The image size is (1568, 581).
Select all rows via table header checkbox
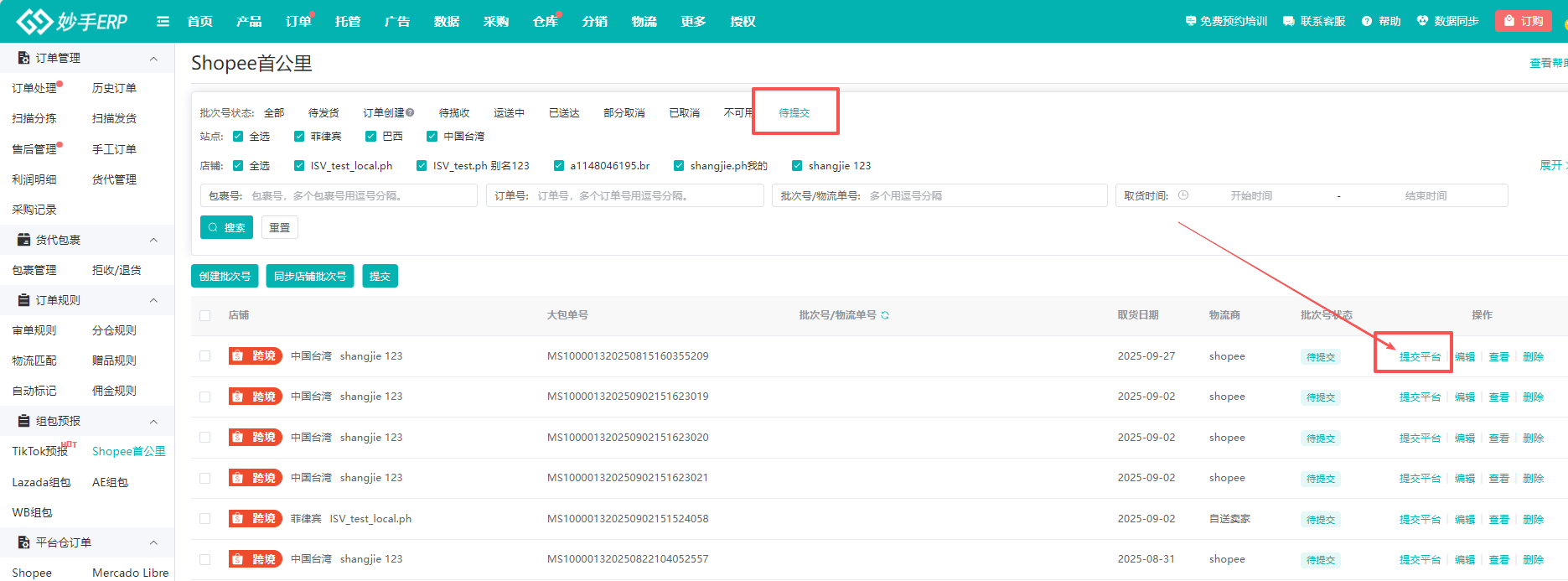205,315
